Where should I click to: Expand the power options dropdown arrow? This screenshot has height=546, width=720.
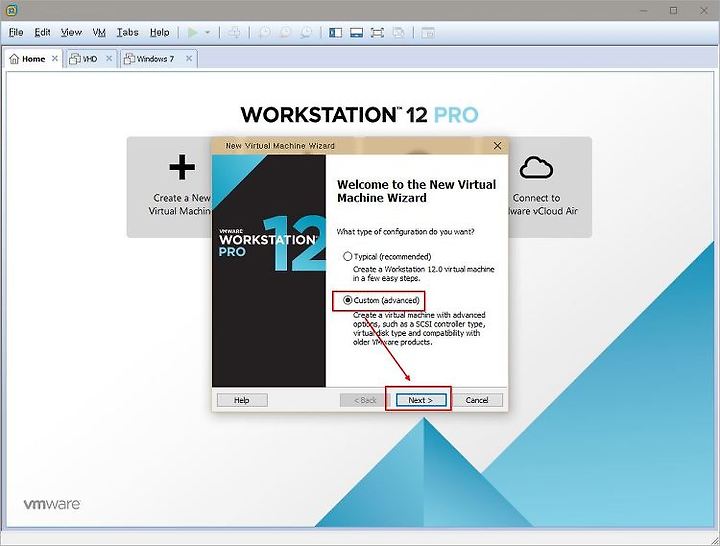tap(208, 33)
